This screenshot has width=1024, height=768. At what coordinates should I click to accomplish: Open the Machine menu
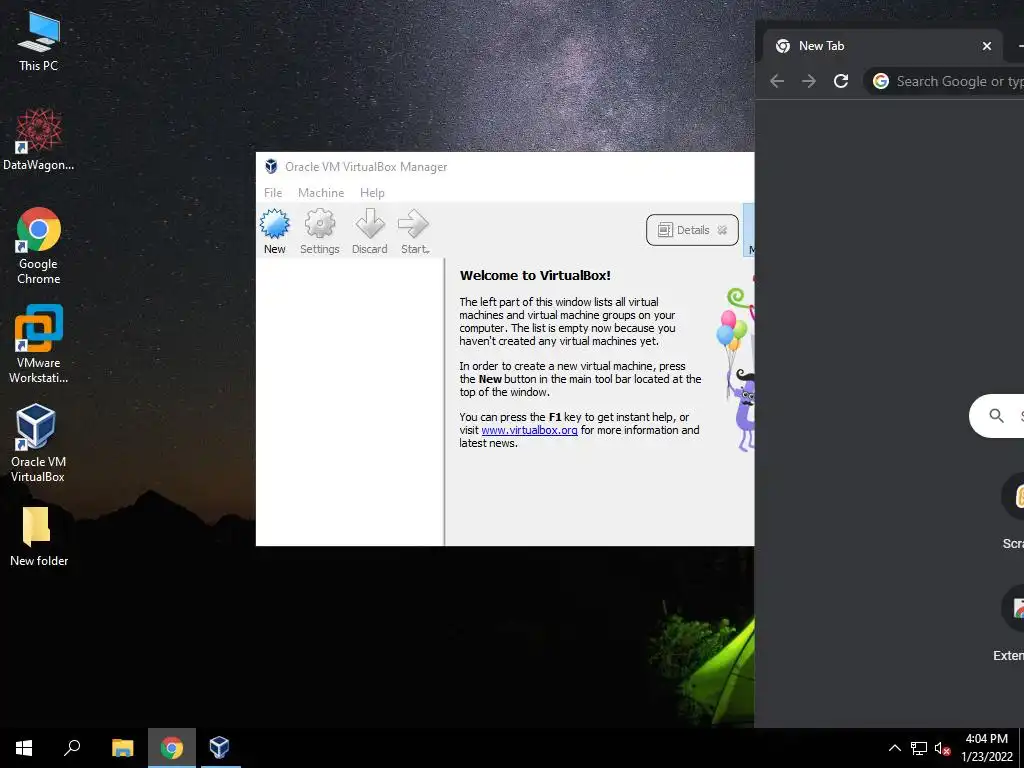click(321, 193)
